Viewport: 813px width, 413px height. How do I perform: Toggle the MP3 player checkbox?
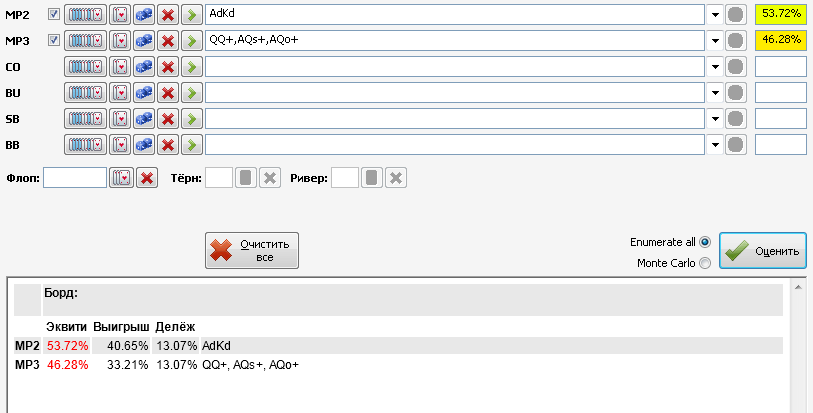(x=53, y=40)
